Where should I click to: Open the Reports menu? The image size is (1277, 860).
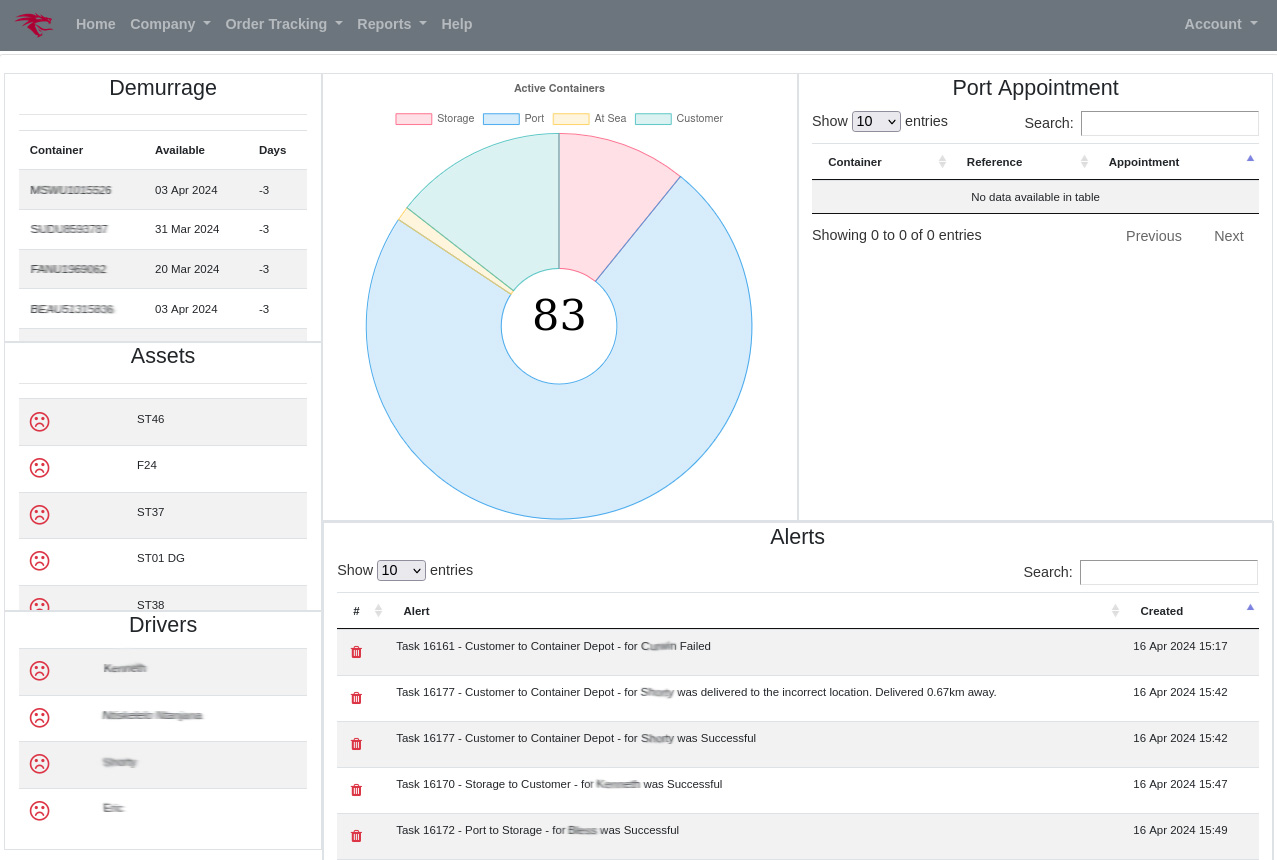391,24
